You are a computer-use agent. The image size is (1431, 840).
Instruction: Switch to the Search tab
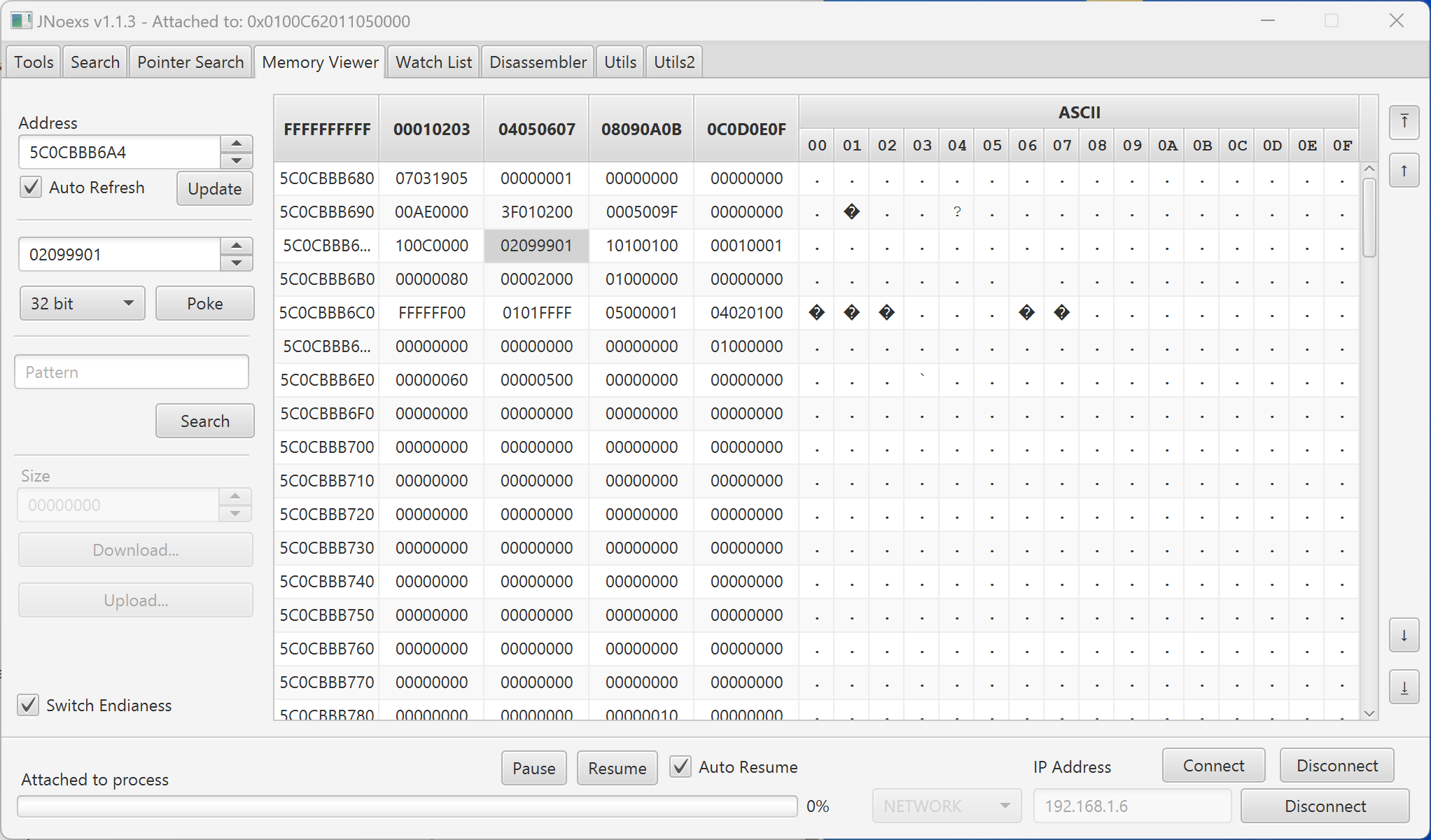pyautogui.click(x=95, y=62)
